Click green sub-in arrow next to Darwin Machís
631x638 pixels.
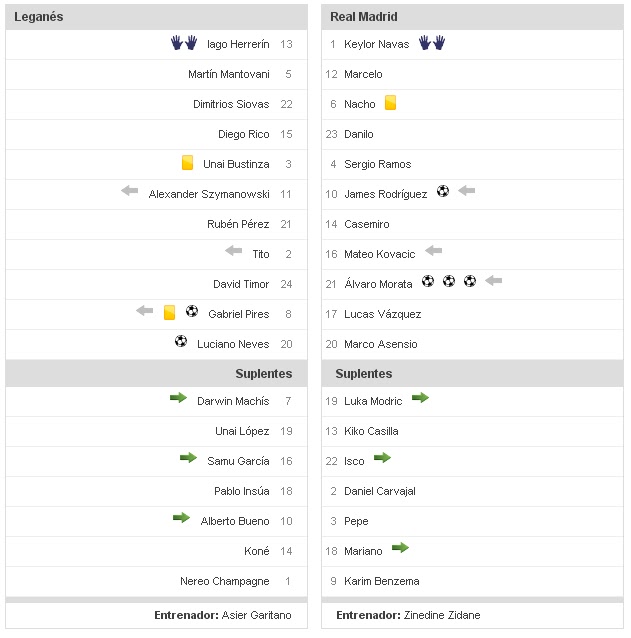[178, 398]
